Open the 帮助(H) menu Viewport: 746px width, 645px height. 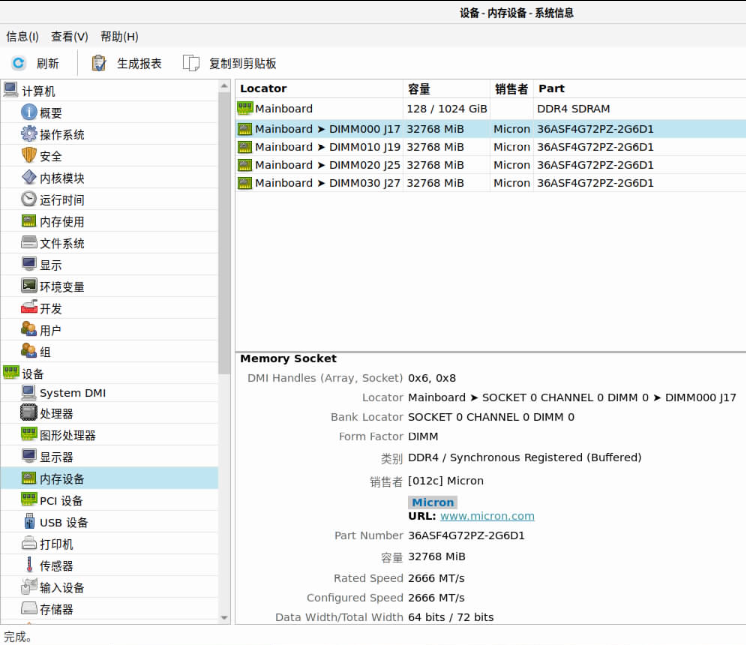(x=119, y=37)
